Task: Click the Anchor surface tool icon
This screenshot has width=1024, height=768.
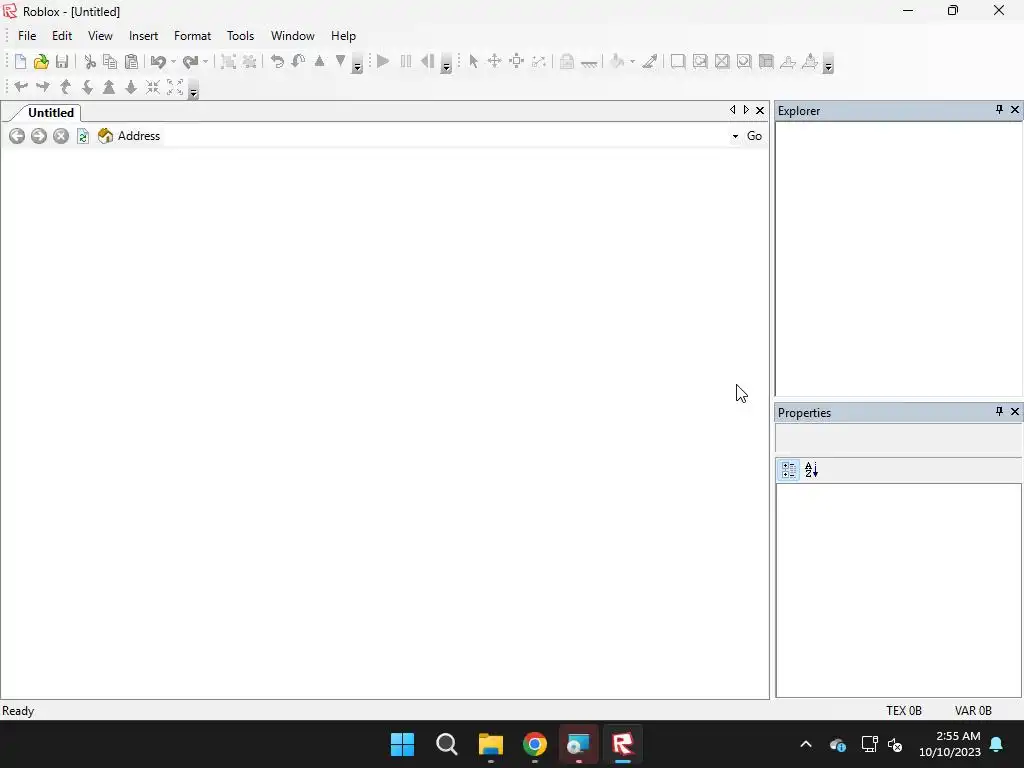Action: [x=589, y=63]
